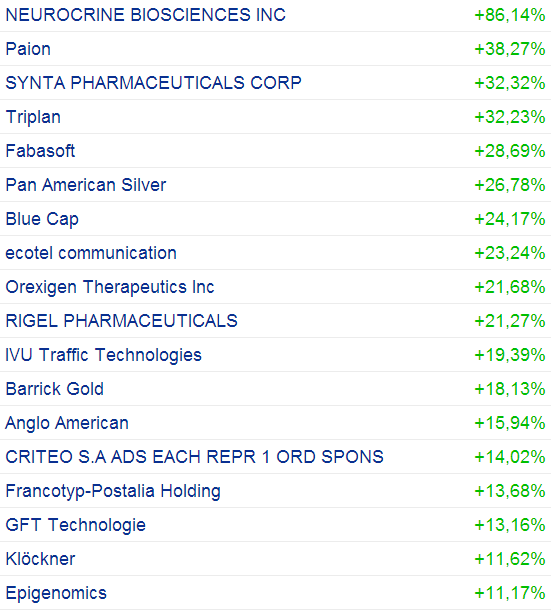Click the +11,17% change for Epigenomics

[x=509, y=593]
